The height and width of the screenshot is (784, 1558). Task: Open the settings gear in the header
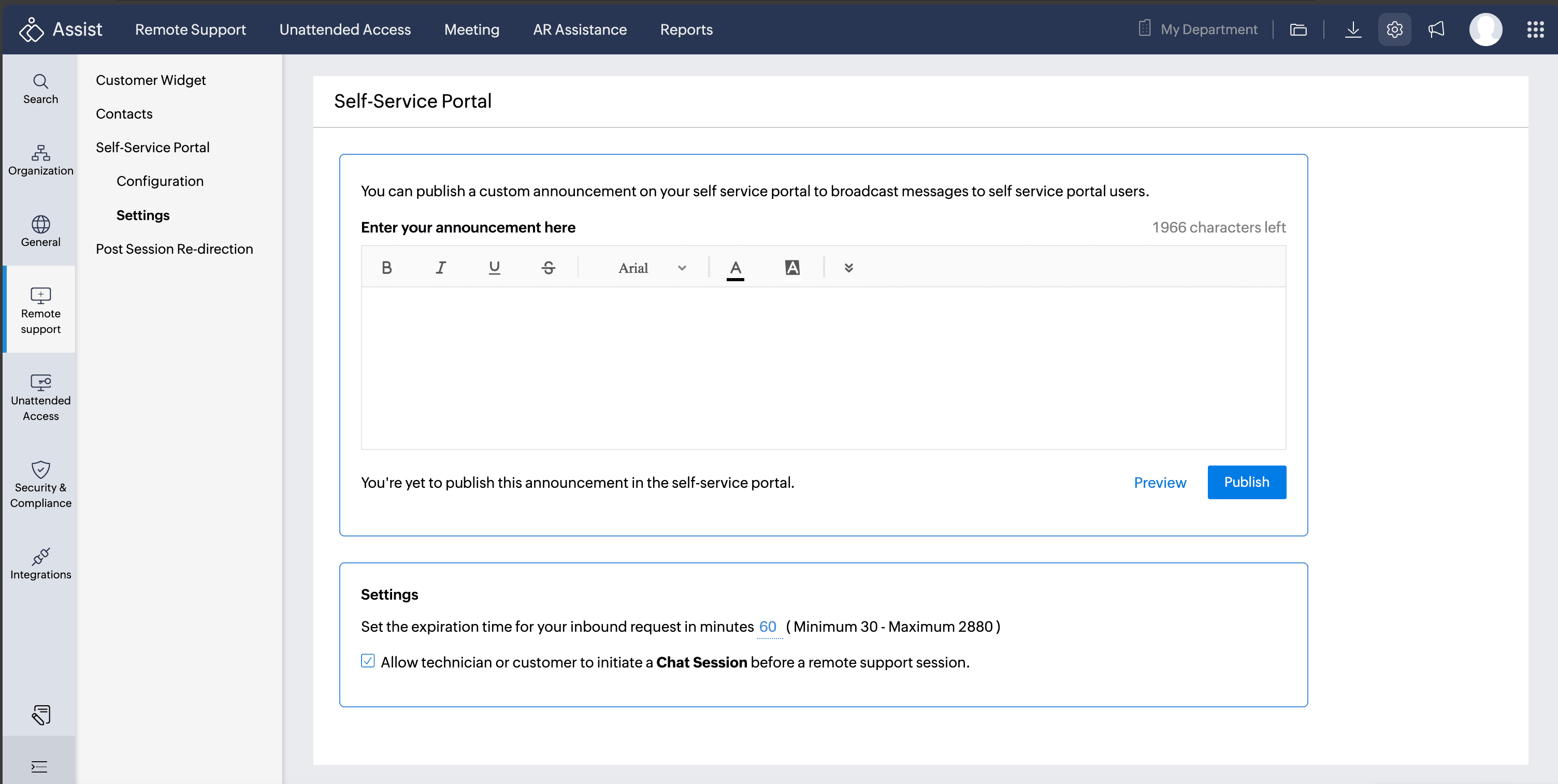coord(1394,29)
